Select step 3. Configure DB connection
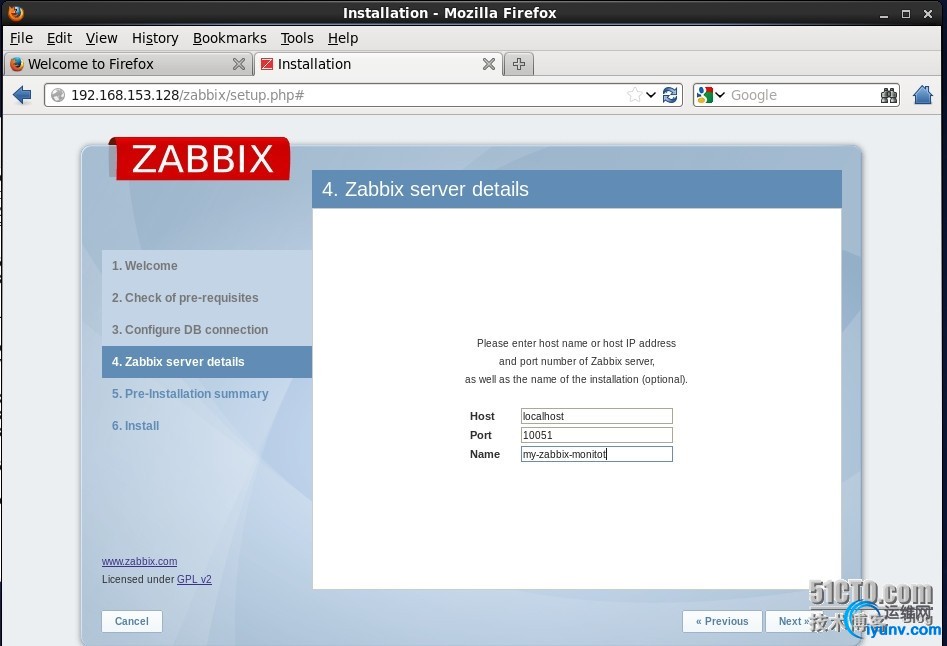 click(207, 330)
